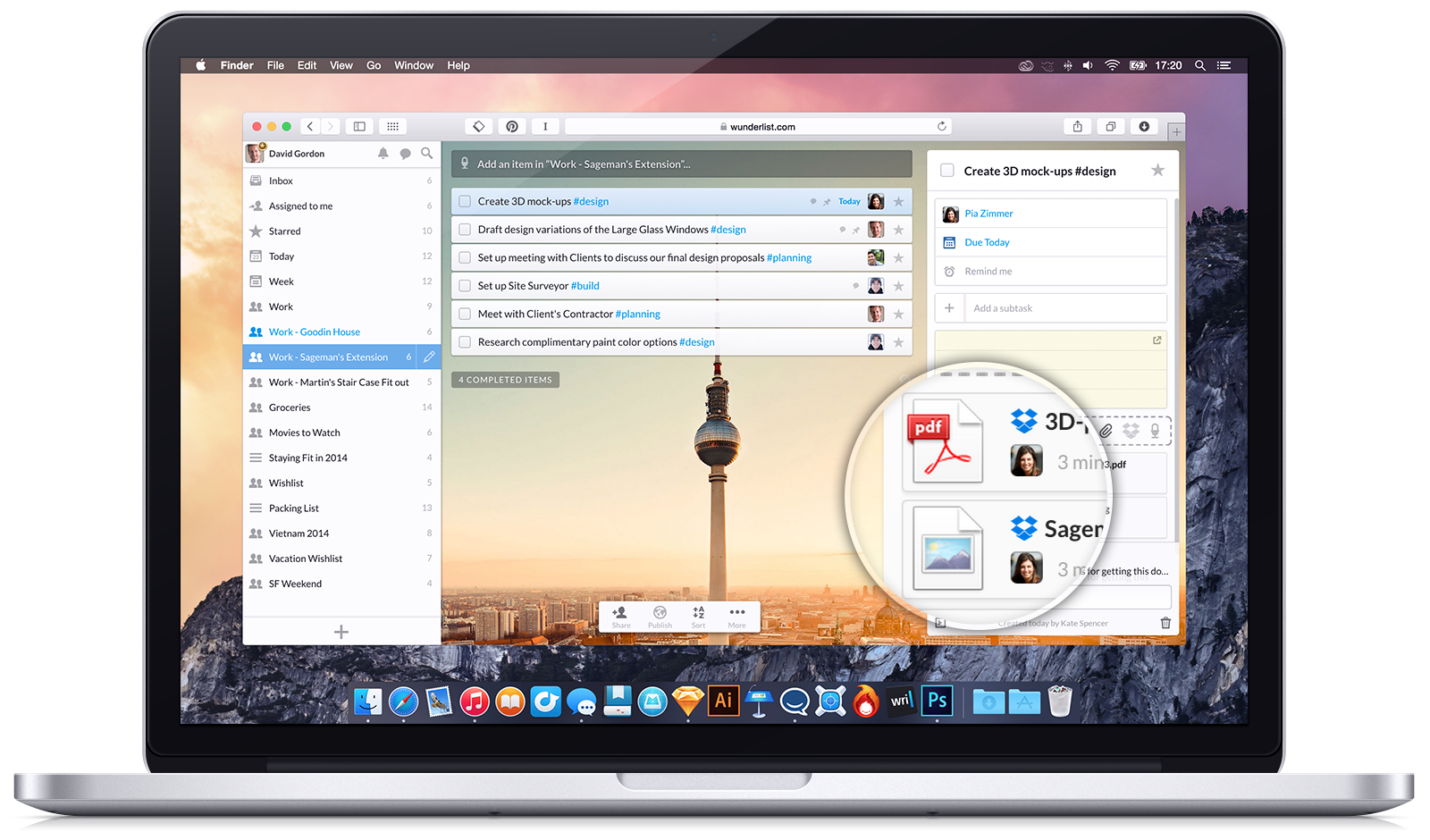The height and width of the screenshot is (840, 1430).
Task: Select the Inbox list in sidebar
Action: click(341, 181)
